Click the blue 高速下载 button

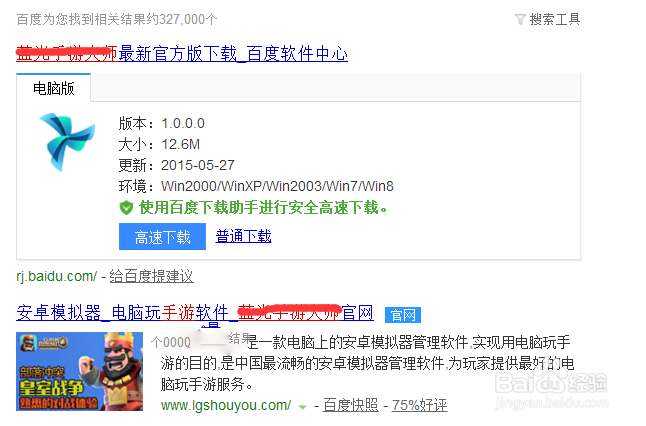point(162,236)
